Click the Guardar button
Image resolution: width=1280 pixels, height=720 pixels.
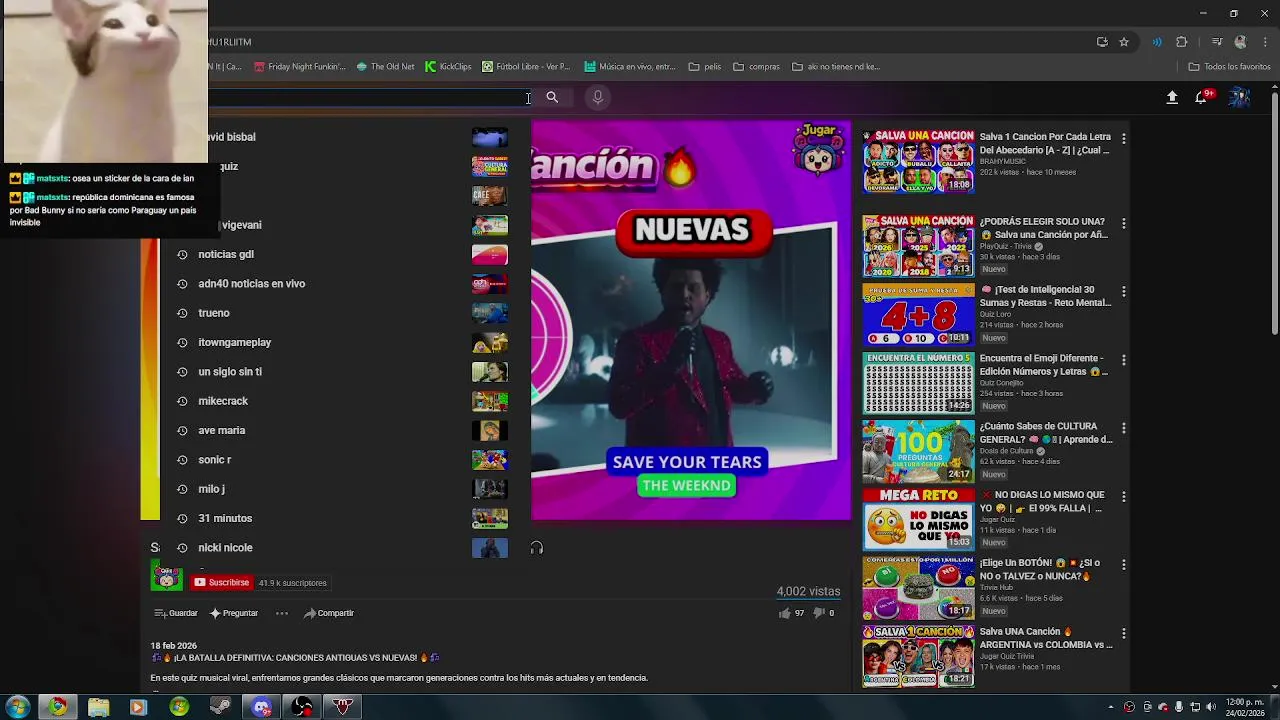pyautogui.click(x=176, y=613)
